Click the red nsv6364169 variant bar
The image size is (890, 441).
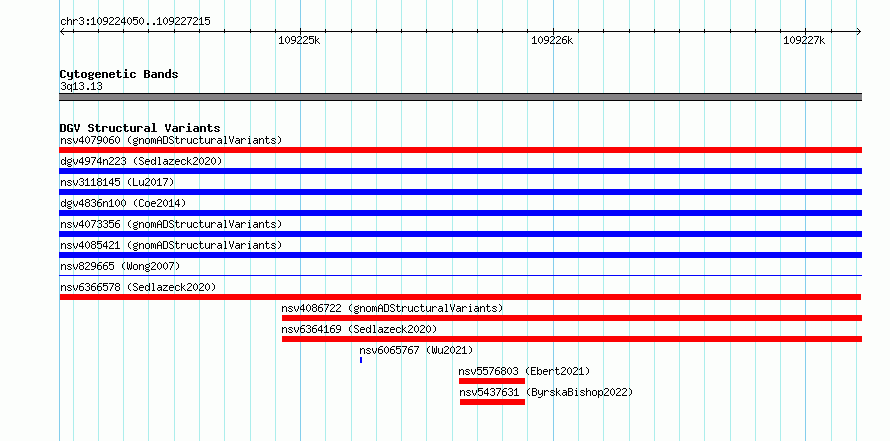pos(572,339)
